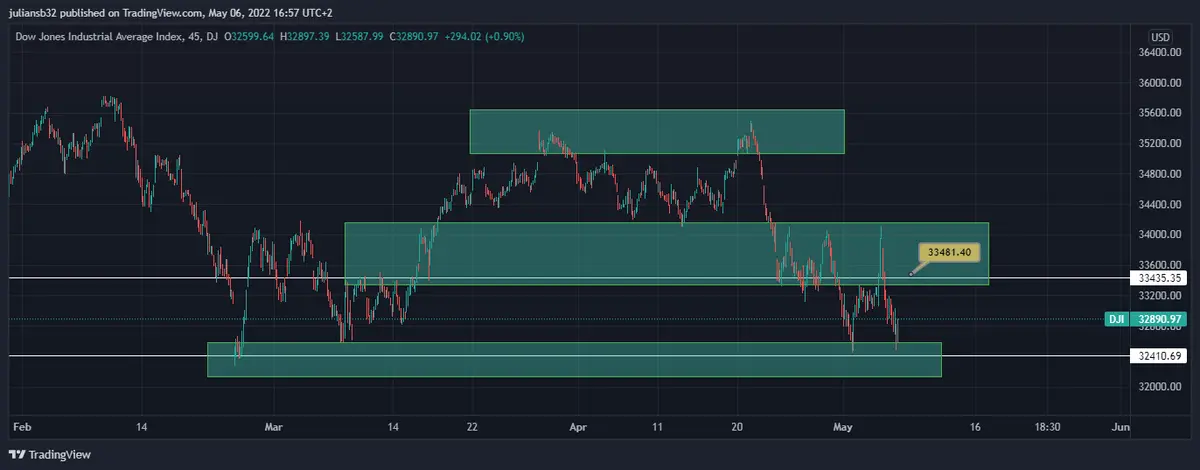This screenshot has width=1200, height=470.
Task: Open the USD currency selector
Action: [1160, 37]
